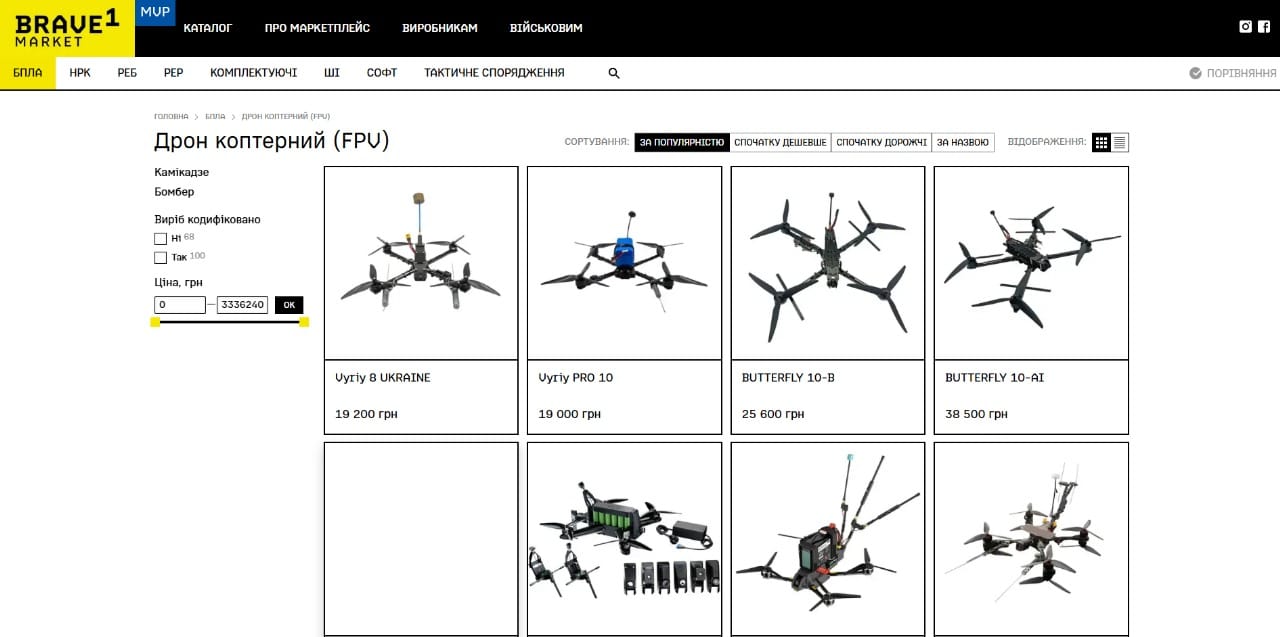Click the Порівняння checkmark icon
Viewport: 1280px width, 637px height.
click(1195, 73)
